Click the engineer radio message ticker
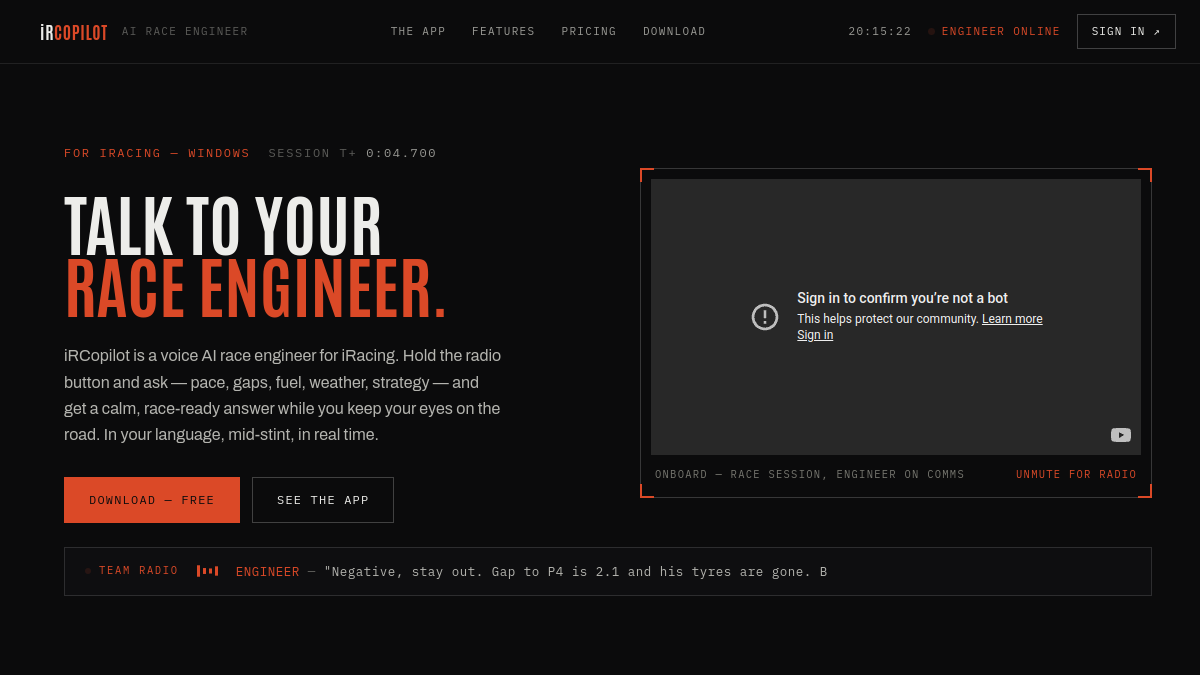 tap(531, 572)
